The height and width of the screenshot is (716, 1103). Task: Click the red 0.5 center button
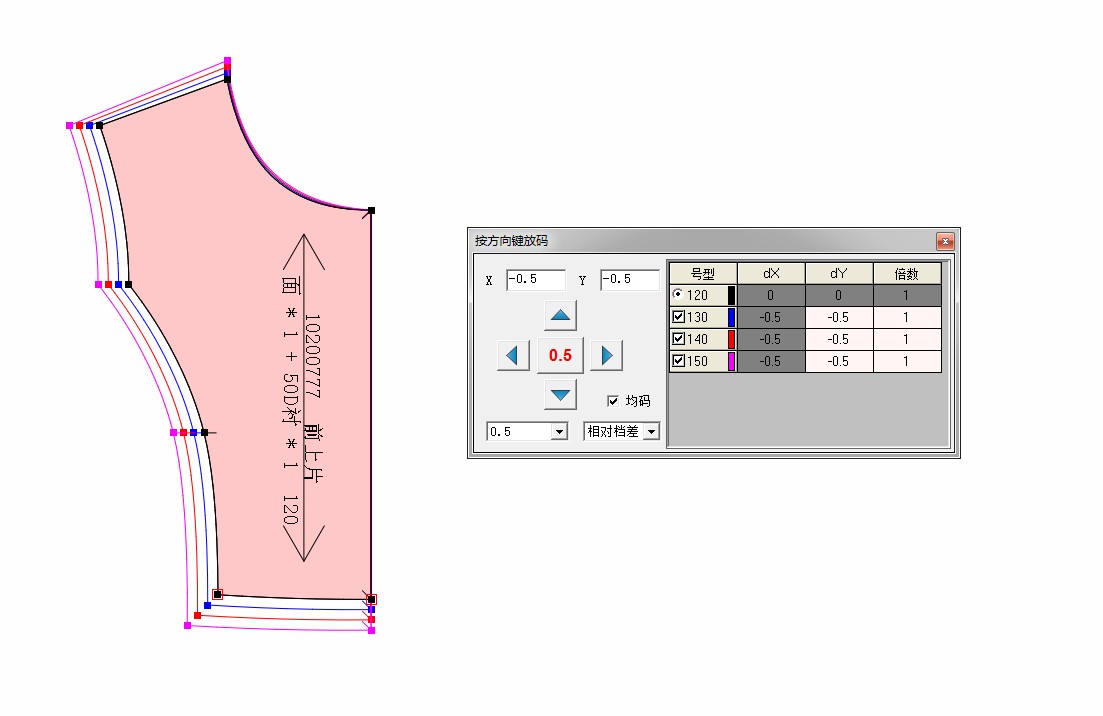pyautogui.click(x=561, y=355)
